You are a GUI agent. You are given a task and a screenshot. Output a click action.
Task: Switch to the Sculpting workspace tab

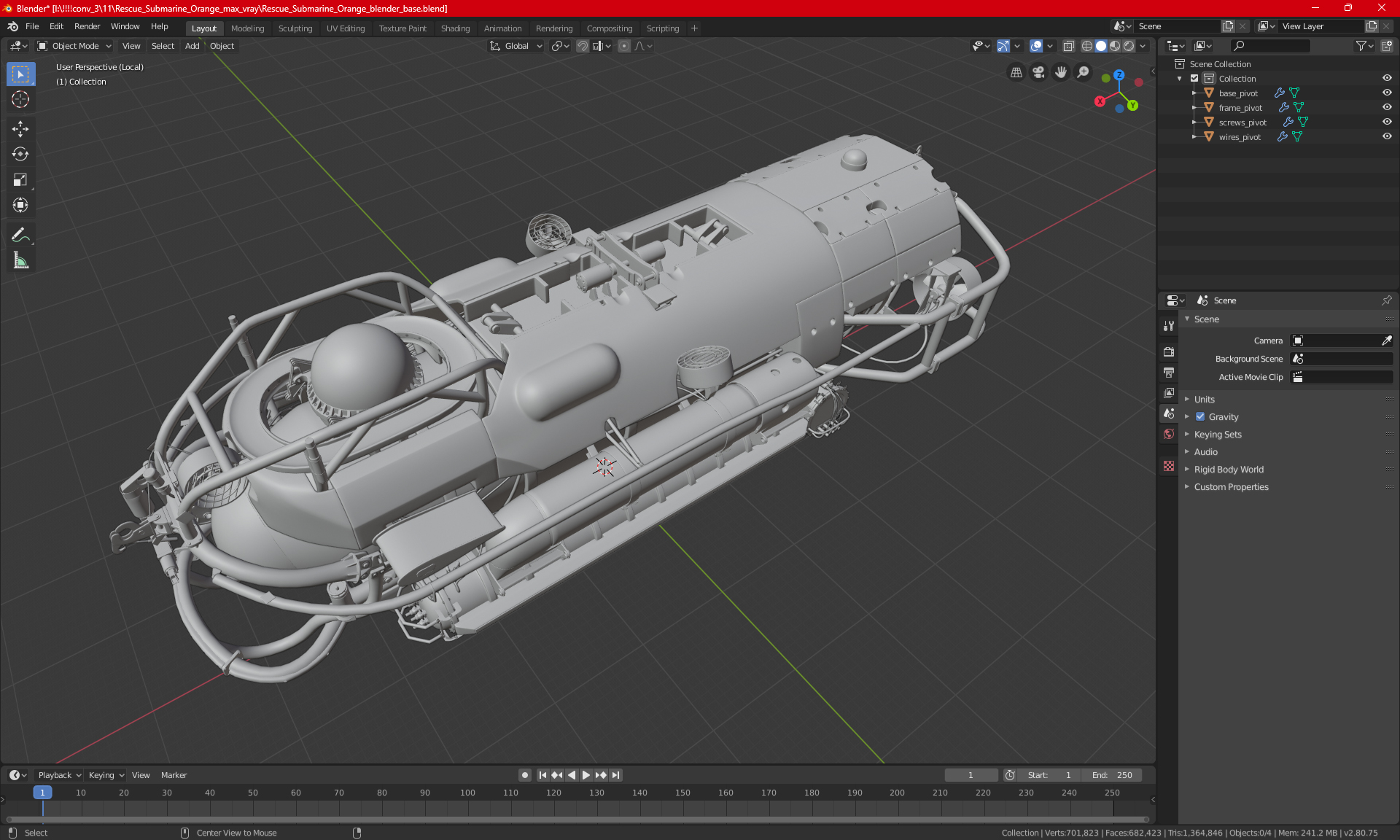[295, 28]
